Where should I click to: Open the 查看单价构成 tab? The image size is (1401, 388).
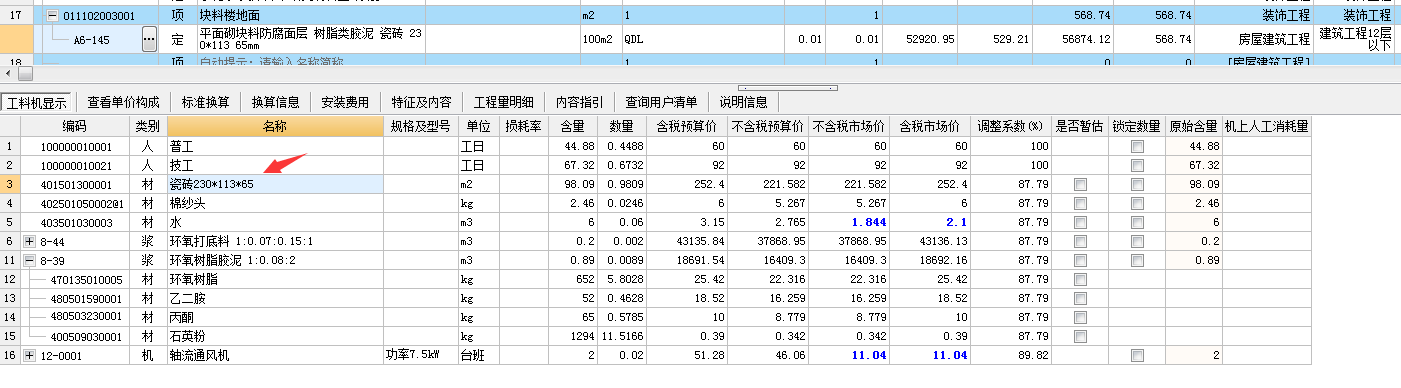click(x=123, y=103)
